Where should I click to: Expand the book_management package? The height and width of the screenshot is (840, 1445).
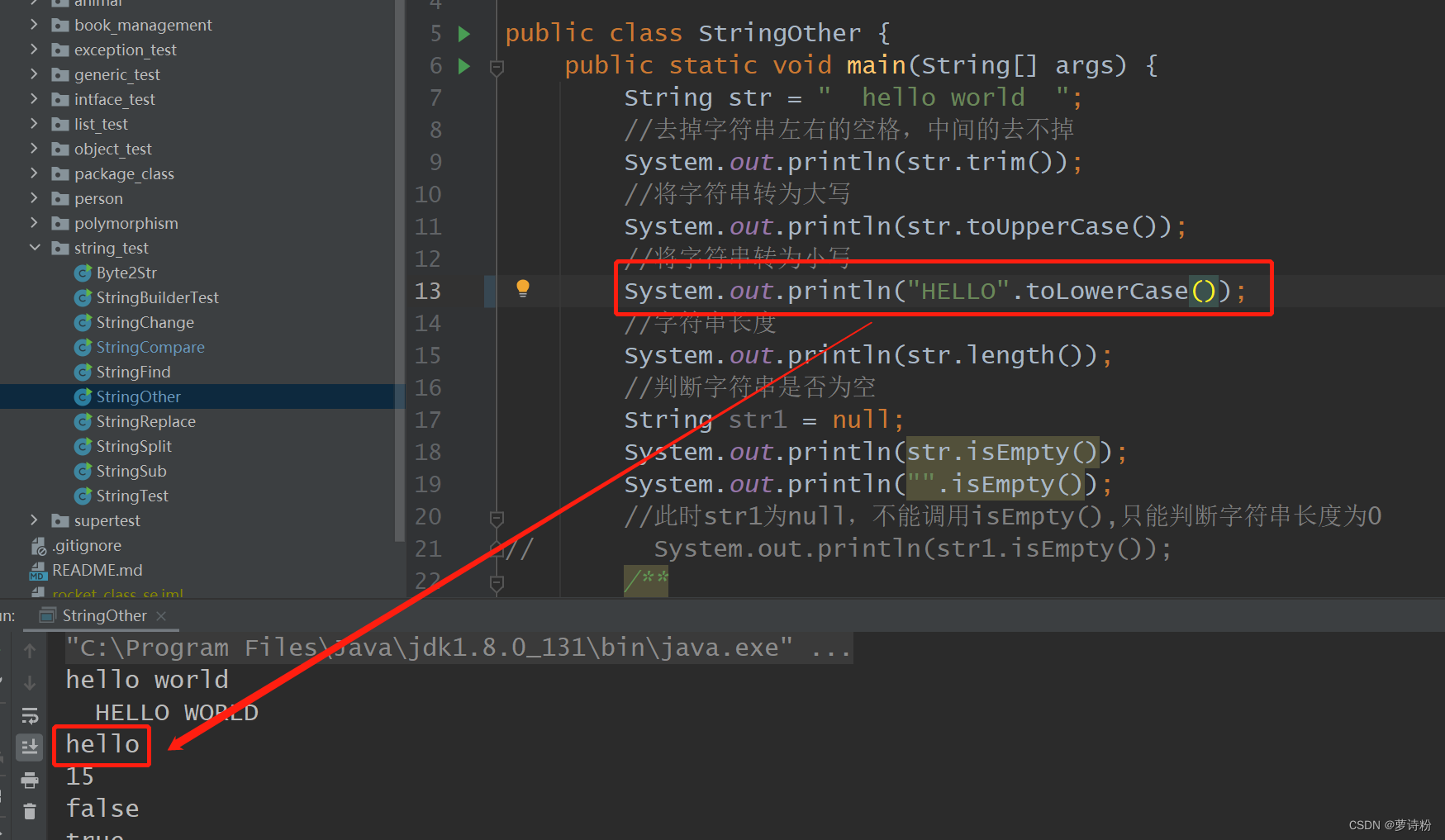tap(34, 25)
